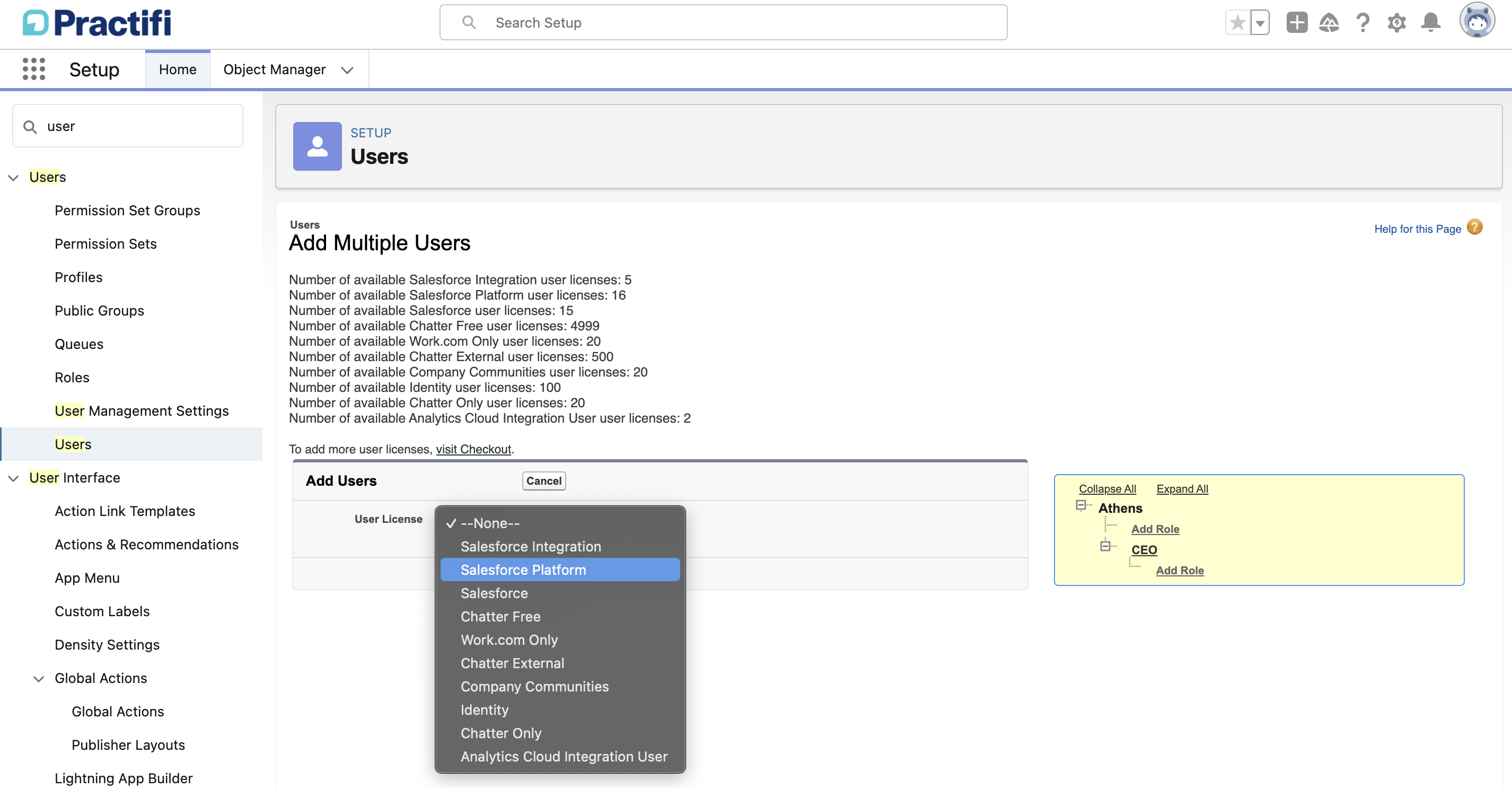This screenshot has width=1512, height=788.
Task: Select --None-- in User License list
Action: (x=560, y=523)
